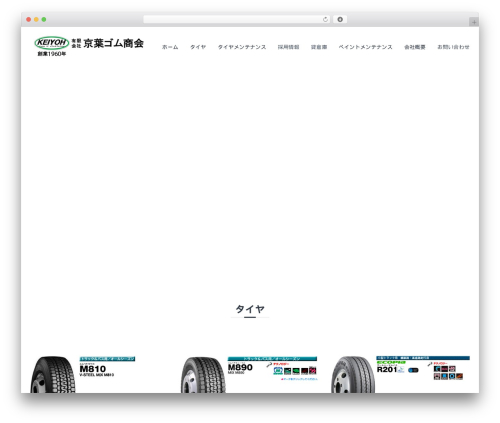Open the ペイントメンテナンス navigation item
This screenshot has height=423, width=500.
[x=366, y=47]
